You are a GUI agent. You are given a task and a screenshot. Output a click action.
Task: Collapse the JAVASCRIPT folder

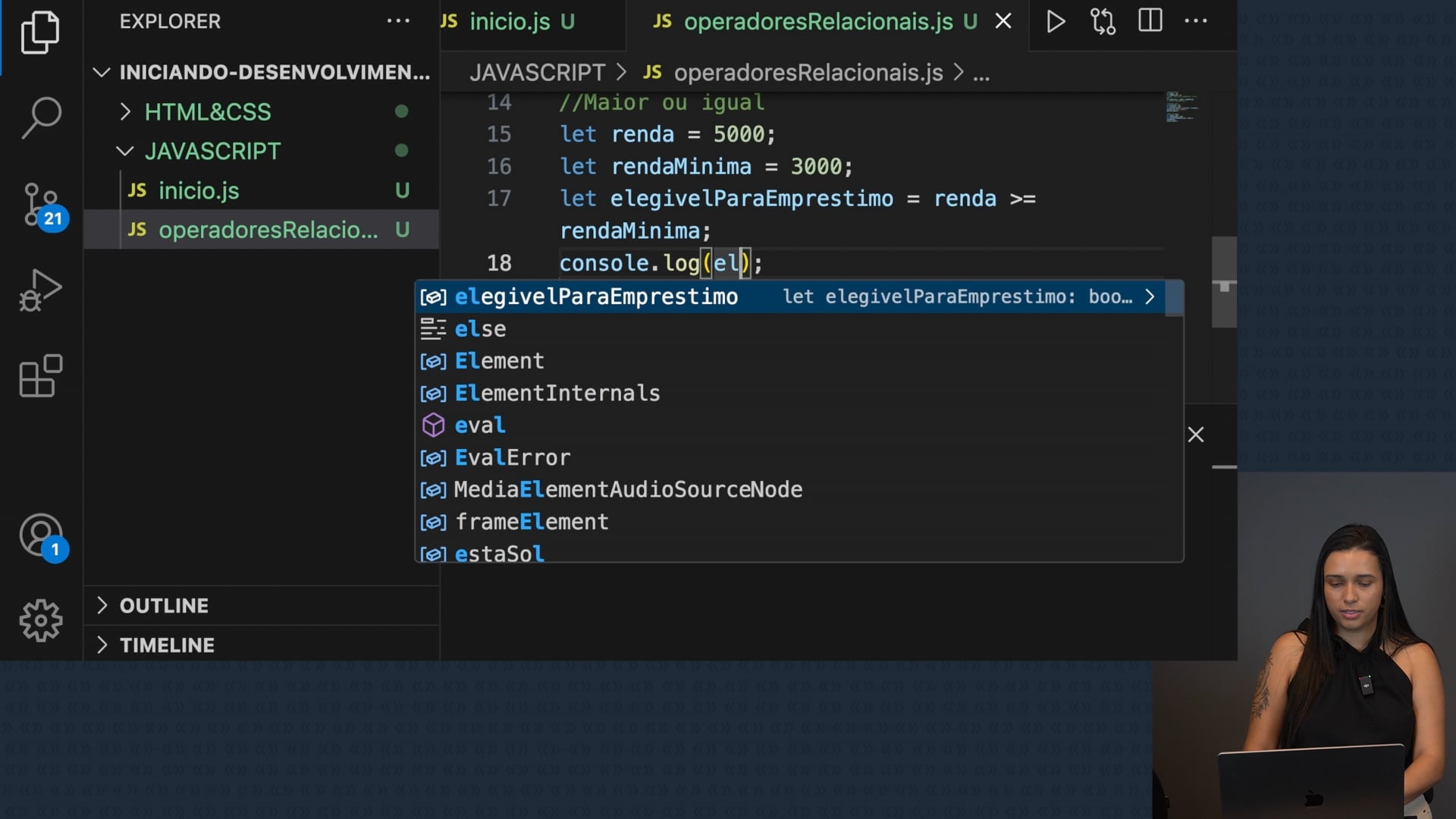tap(212, 152)
